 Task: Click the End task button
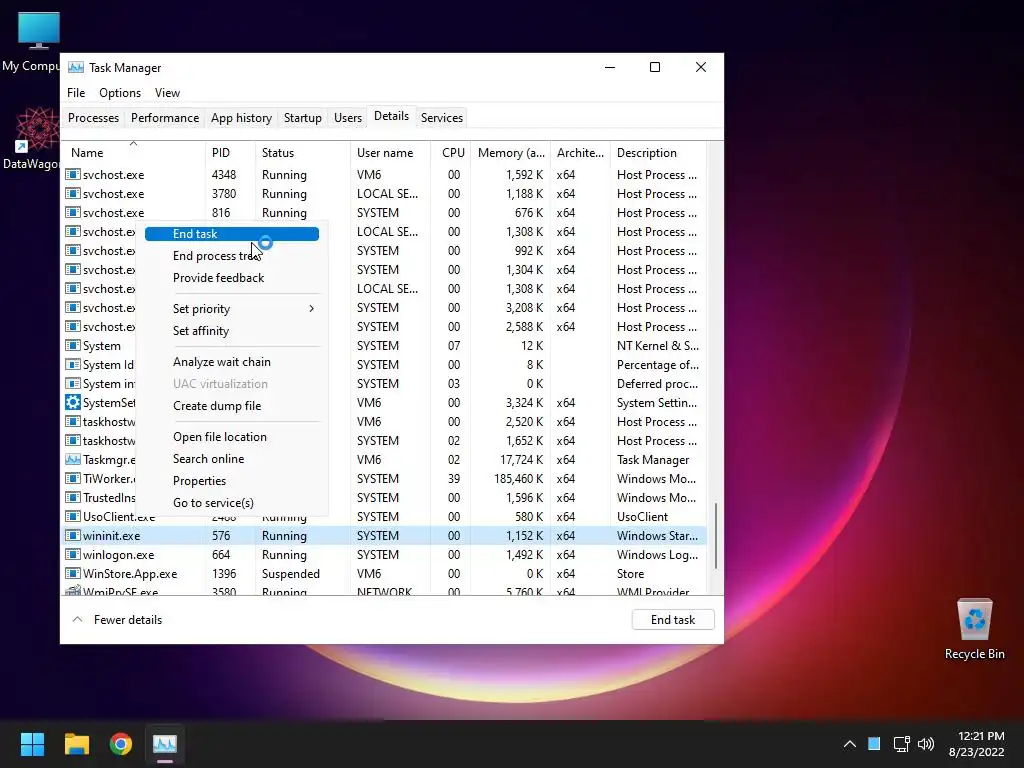click(673, 620)
